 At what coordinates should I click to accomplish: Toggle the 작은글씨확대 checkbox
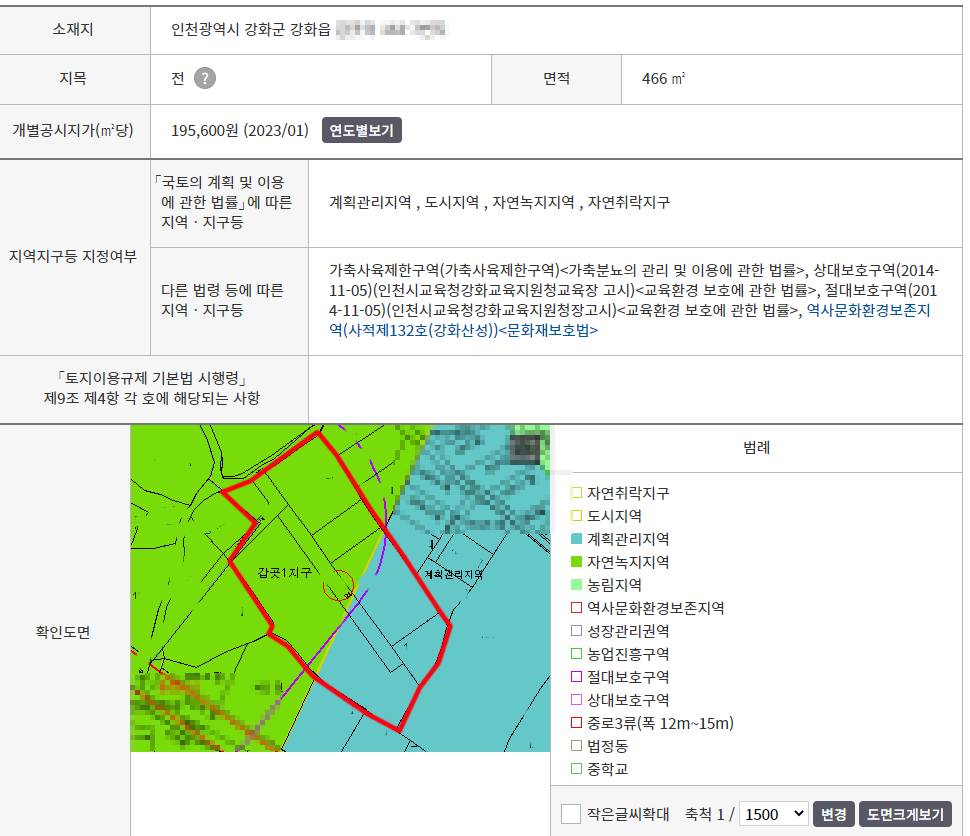[x=571, y=814]
